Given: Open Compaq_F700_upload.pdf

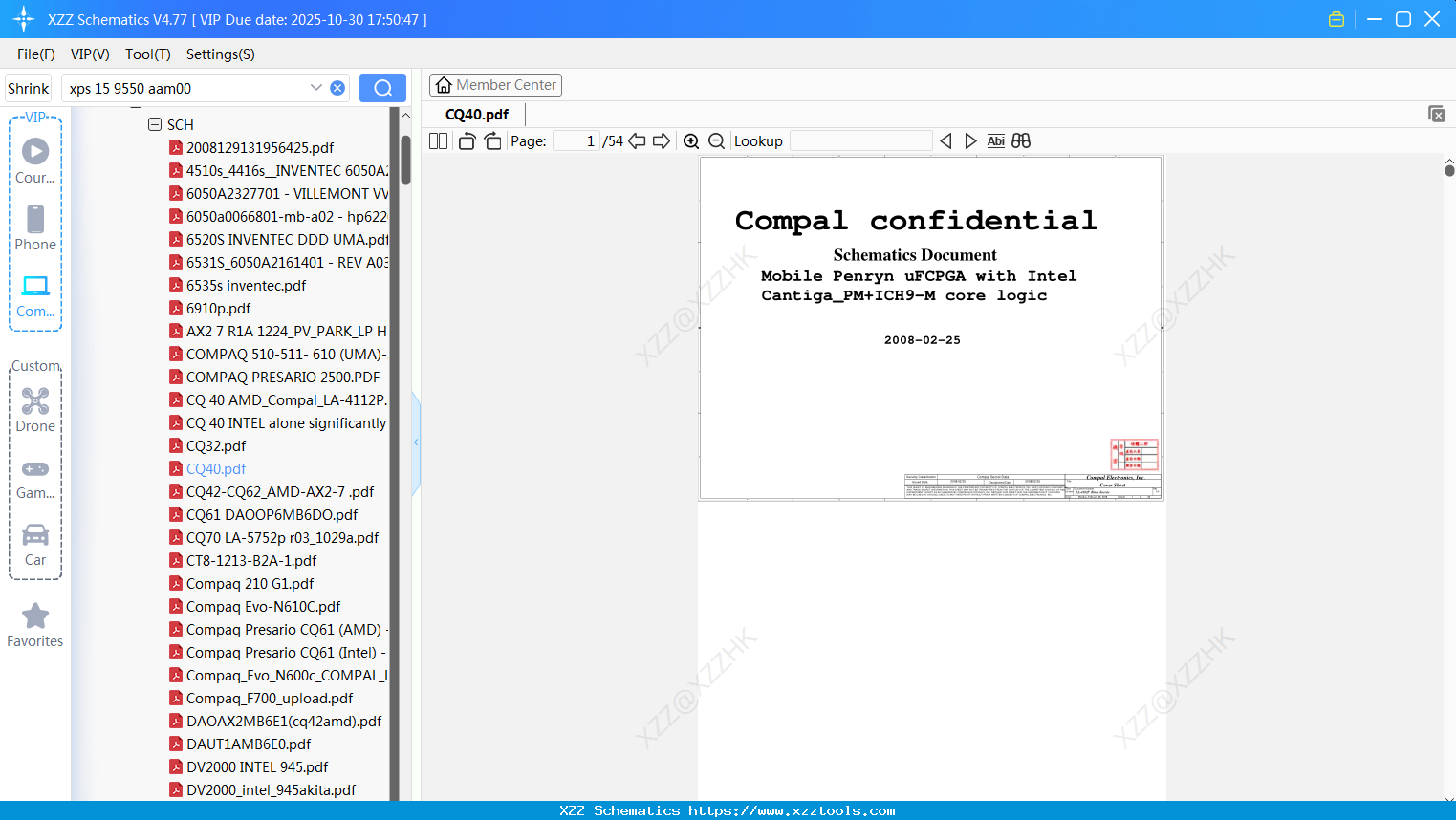Looking at the screenshot, I should click(x=270, y=699).
